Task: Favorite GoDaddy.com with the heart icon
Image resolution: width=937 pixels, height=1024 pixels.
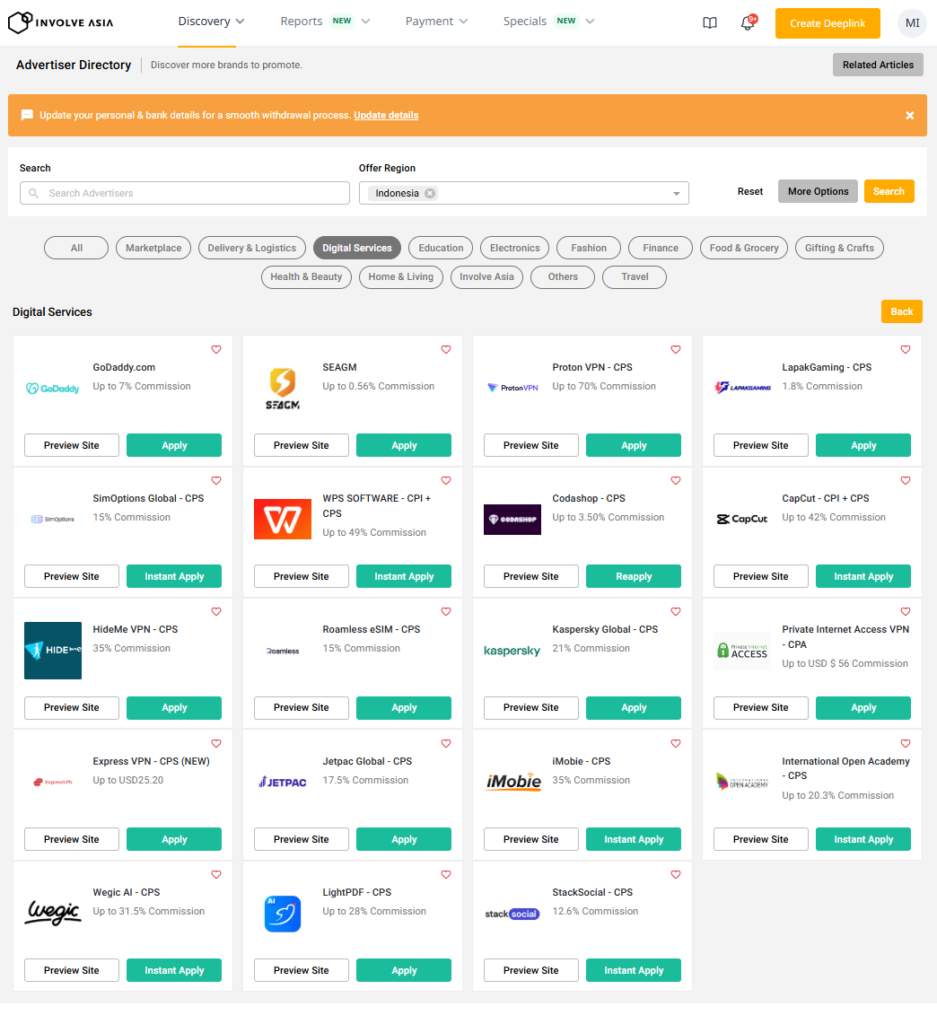Action: 216,350
